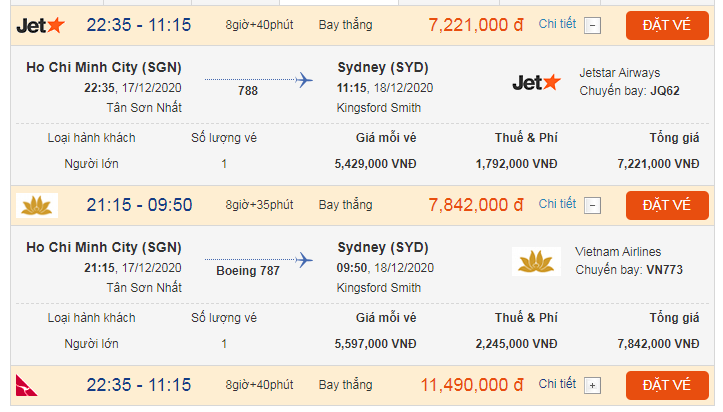The image size is (723, 412).
Task: Click Chi tiết link on Jetstar row
Action: pyautogui.click(x=557, y=24)
